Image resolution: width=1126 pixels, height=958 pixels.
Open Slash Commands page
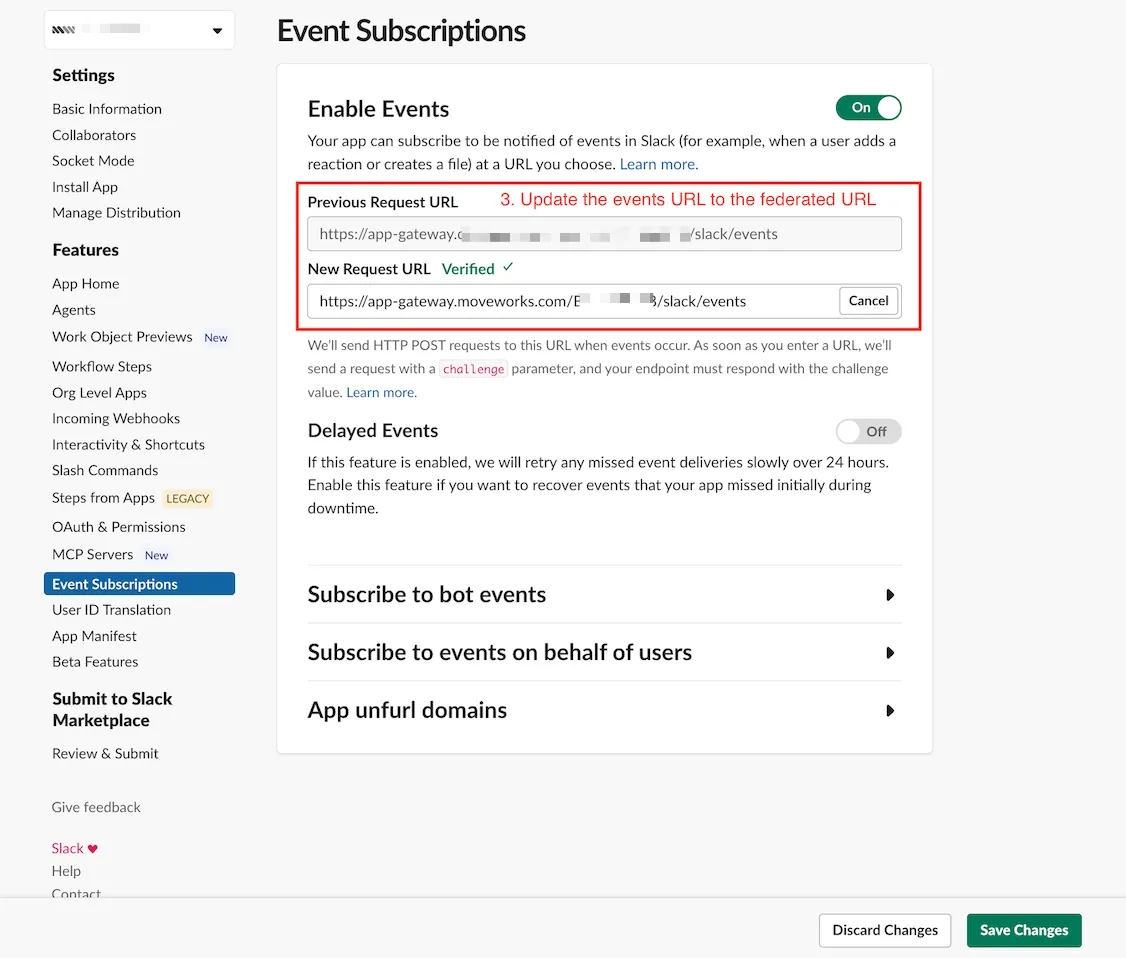point(105,470)
